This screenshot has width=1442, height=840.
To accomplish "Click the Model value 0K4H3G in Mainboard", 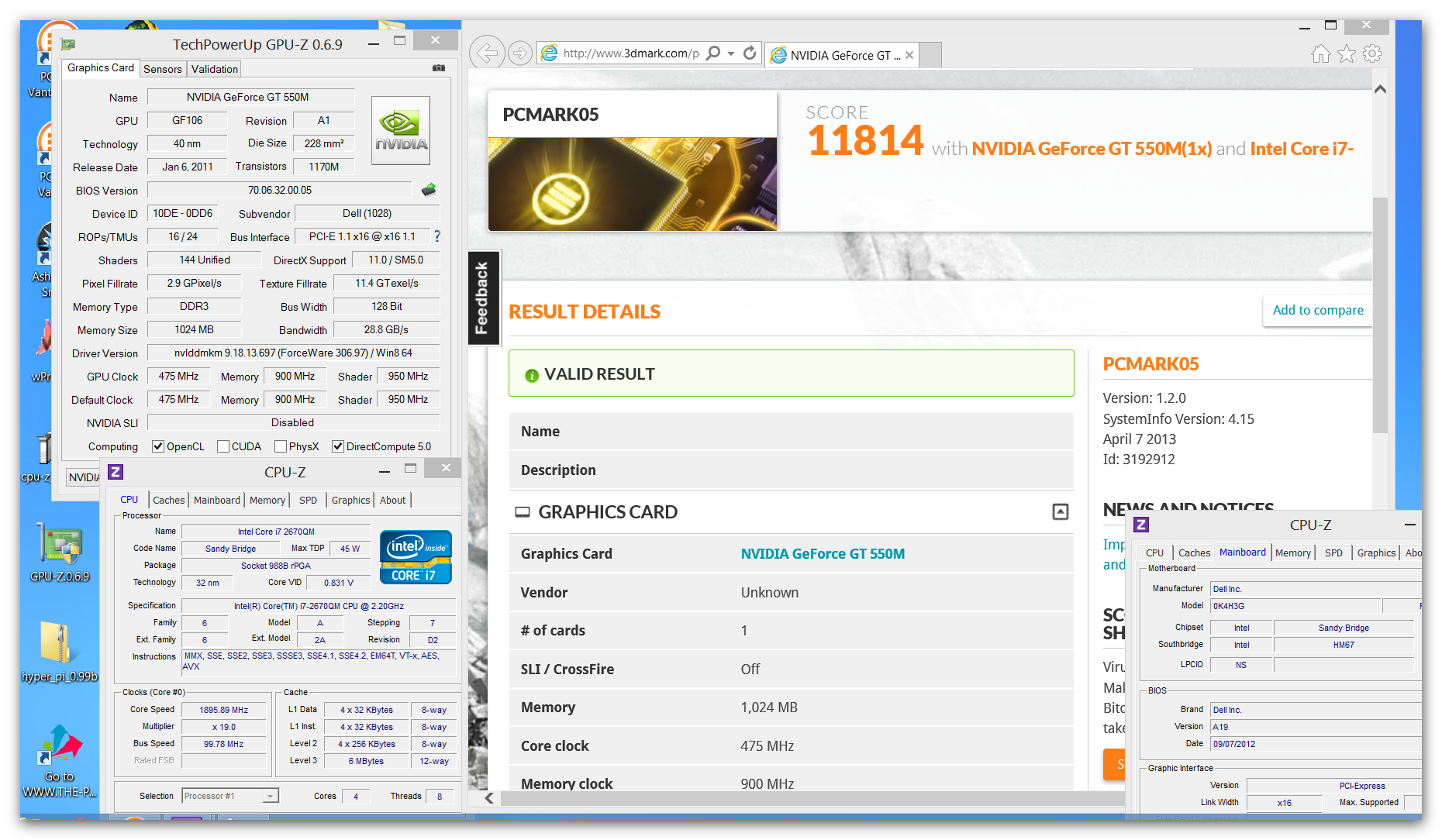I will 1295,606.
